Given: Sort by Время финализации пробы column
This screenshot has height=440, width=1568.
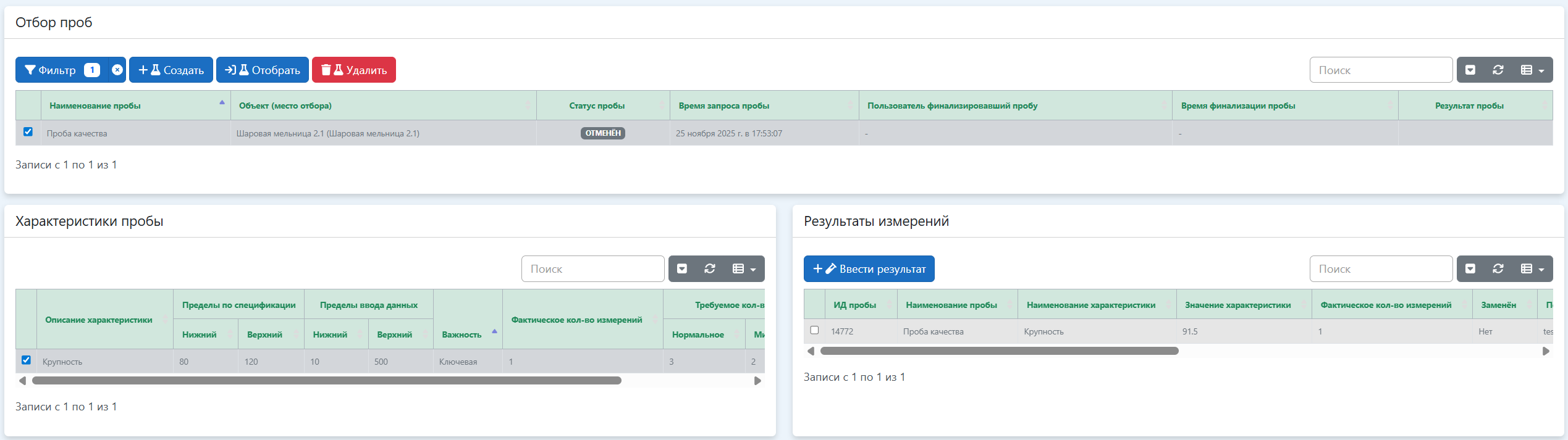Looking at the screenshot, I should 1285,106.
